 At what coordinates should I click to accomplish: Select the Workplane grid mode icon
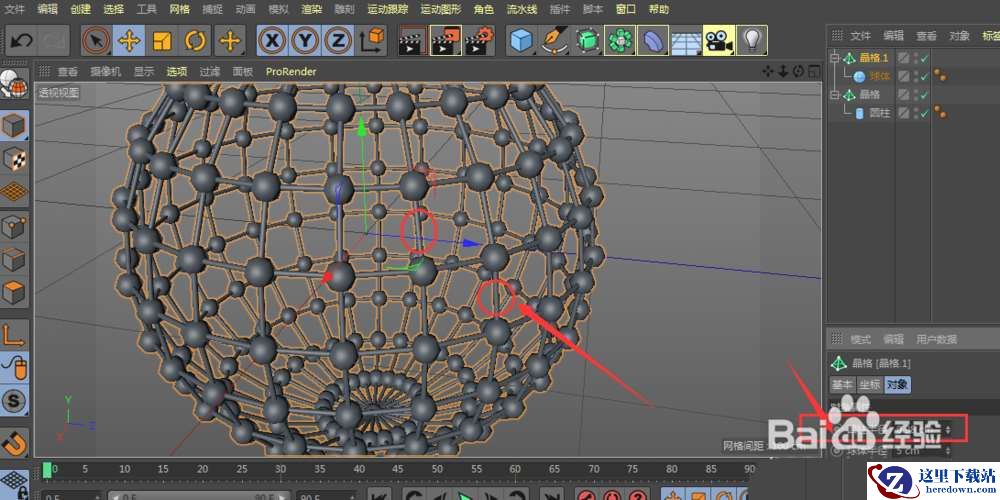[14, 192]
